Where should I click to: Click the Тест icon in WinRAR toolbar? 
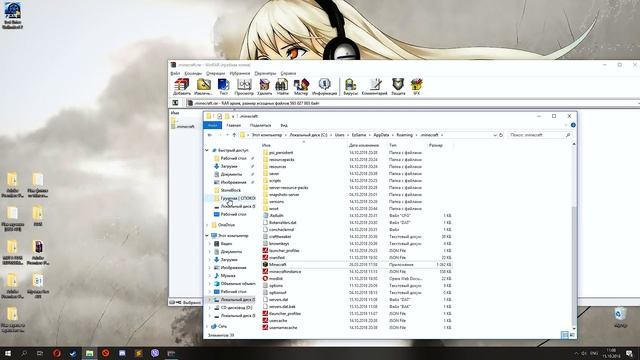(223, 87)
